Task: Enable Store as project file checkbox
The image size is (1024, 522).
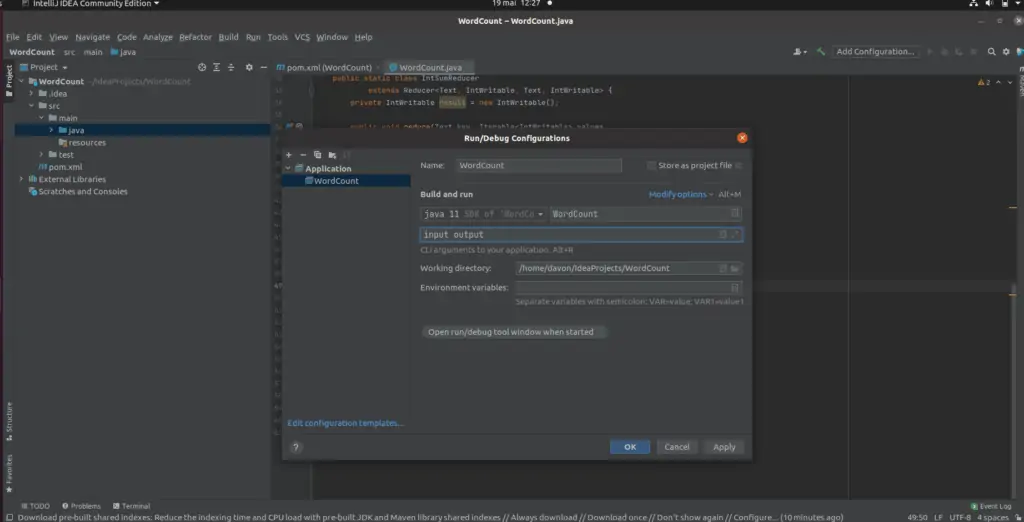Action: point(652,165)
